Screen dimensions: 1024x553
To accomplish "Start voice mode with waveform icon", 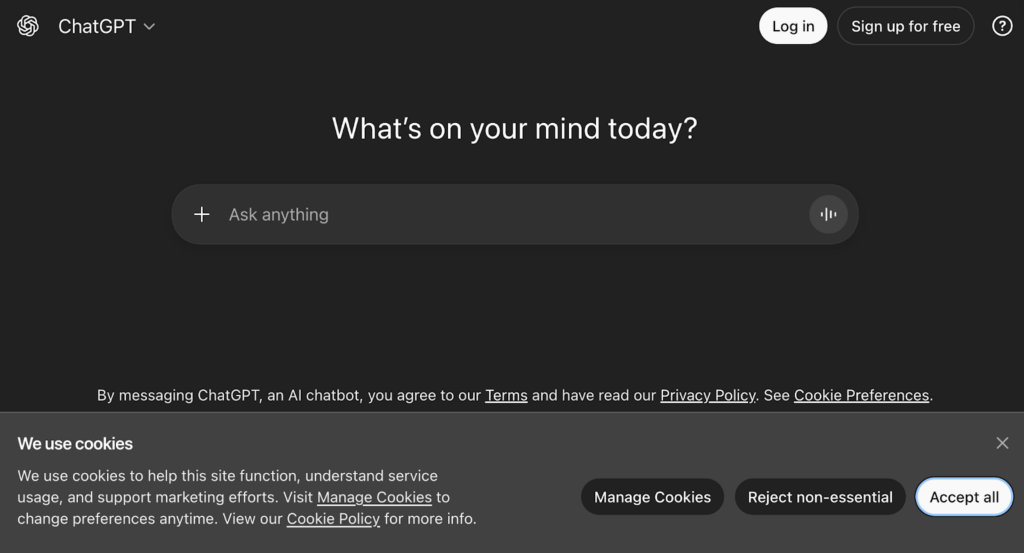I will pos(828,214).
